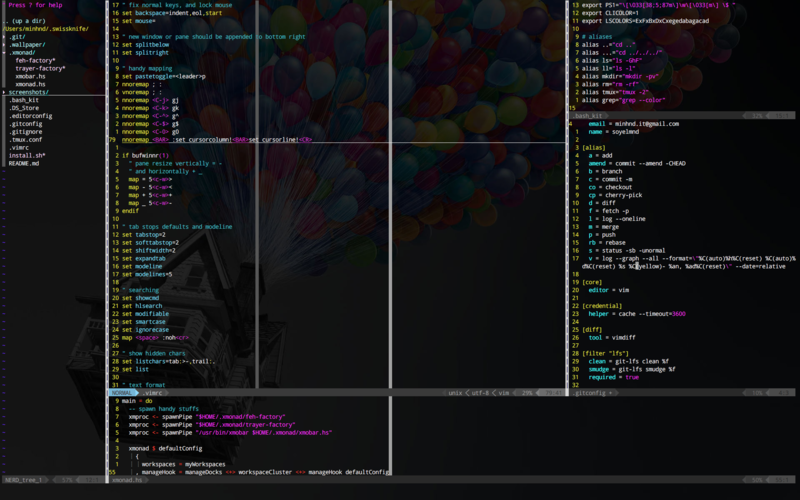Screen dimensions: 800x500
Task: Click the 'required = true' line
Action: pyautogui.click(x=614, y=377)
